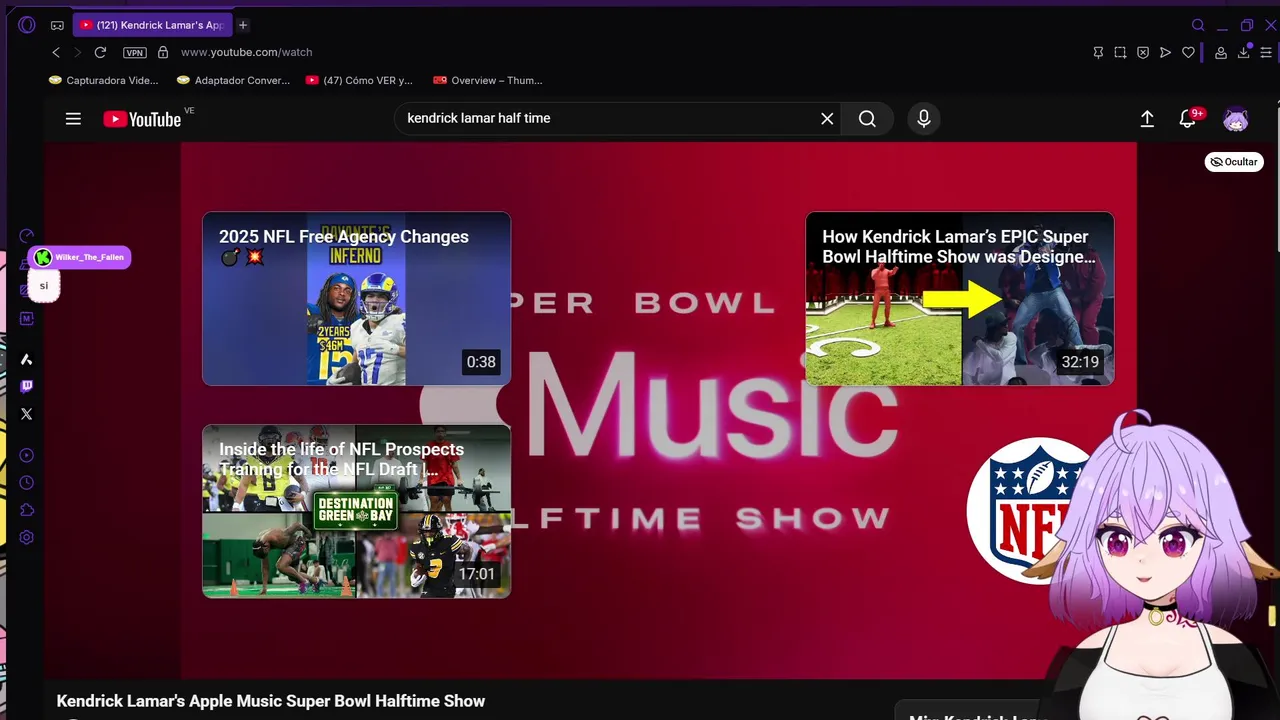This screenshot has height=720, width=1280.
Task: Open the GX Control speedometer sidebar icon
Action: (x=26, y=236)
